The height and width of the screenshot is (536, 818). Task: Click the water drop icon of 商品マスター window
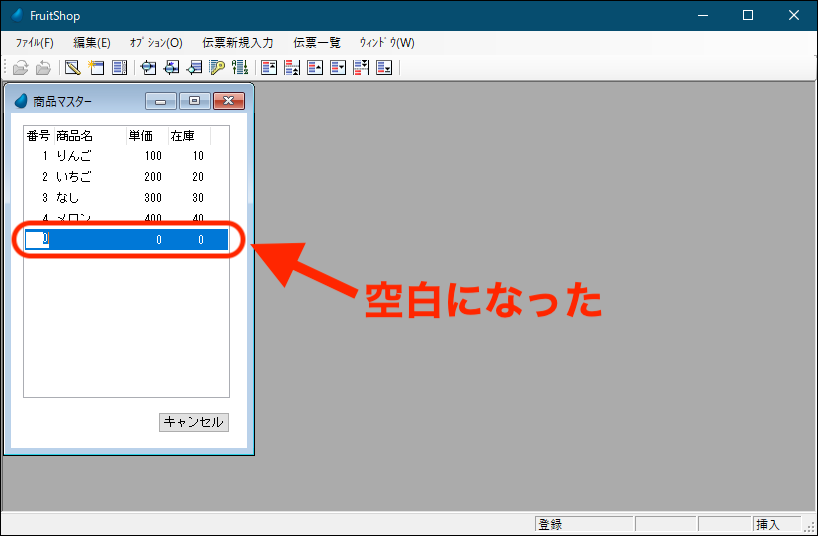21,101
